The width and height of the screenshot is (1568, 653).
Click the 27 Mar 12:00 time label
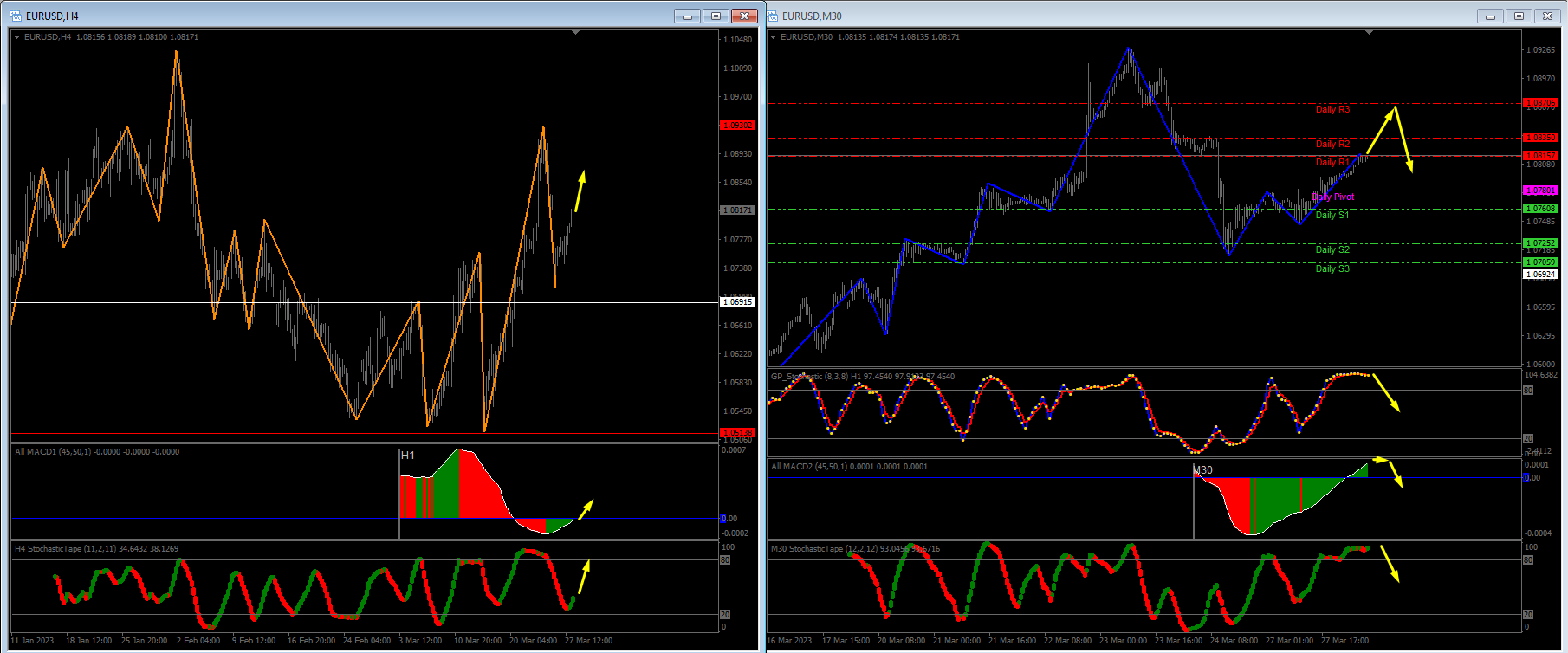click(x=589, y=641)
